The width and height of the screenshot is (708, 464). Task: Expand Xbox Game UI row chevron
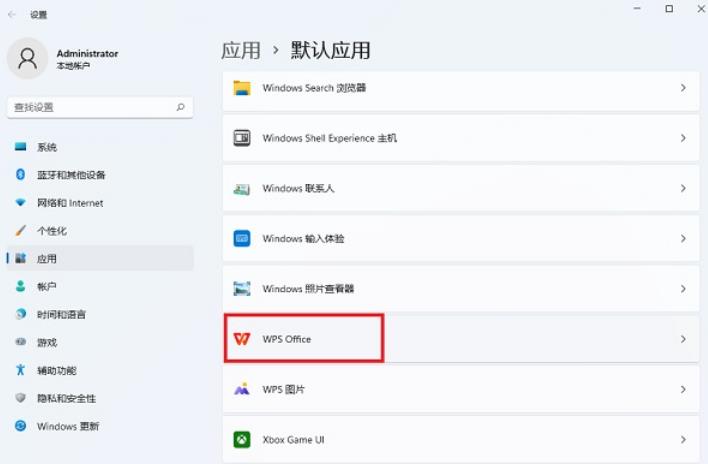tap(683, 439)
